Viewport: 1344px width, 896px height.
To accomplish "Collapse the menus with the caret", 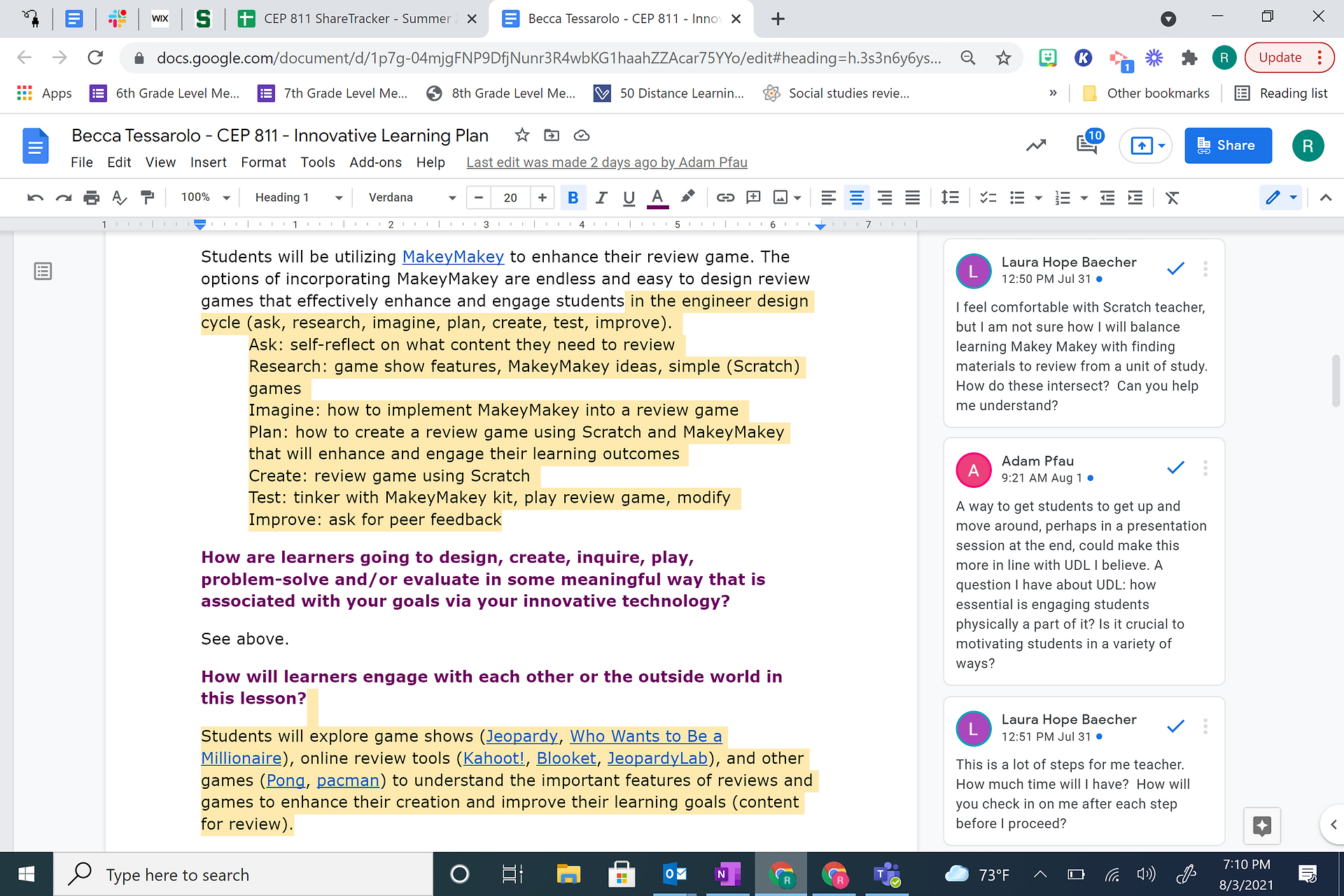I will tap(1325, 198).
